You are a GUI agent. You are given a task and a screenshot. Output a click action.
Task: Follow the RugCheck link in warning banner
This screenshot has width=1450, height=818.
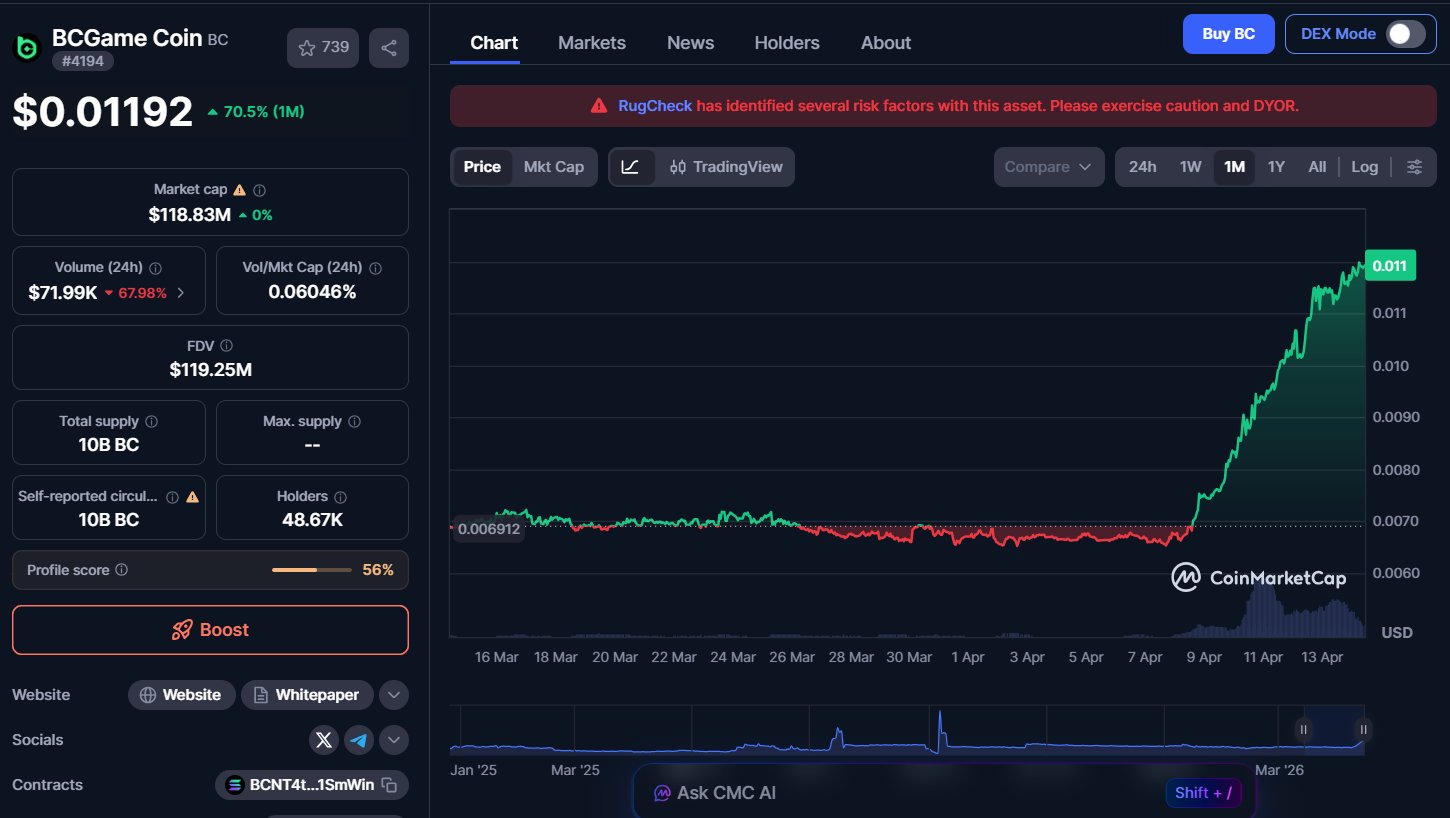click(655, 106)
